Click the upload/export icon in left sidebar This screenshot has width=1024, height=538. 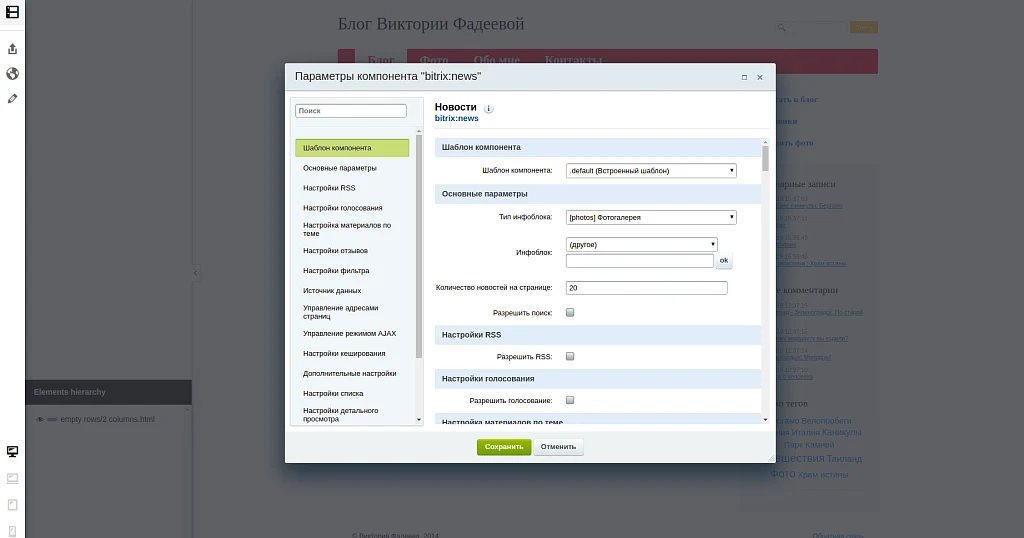[12, 49]
